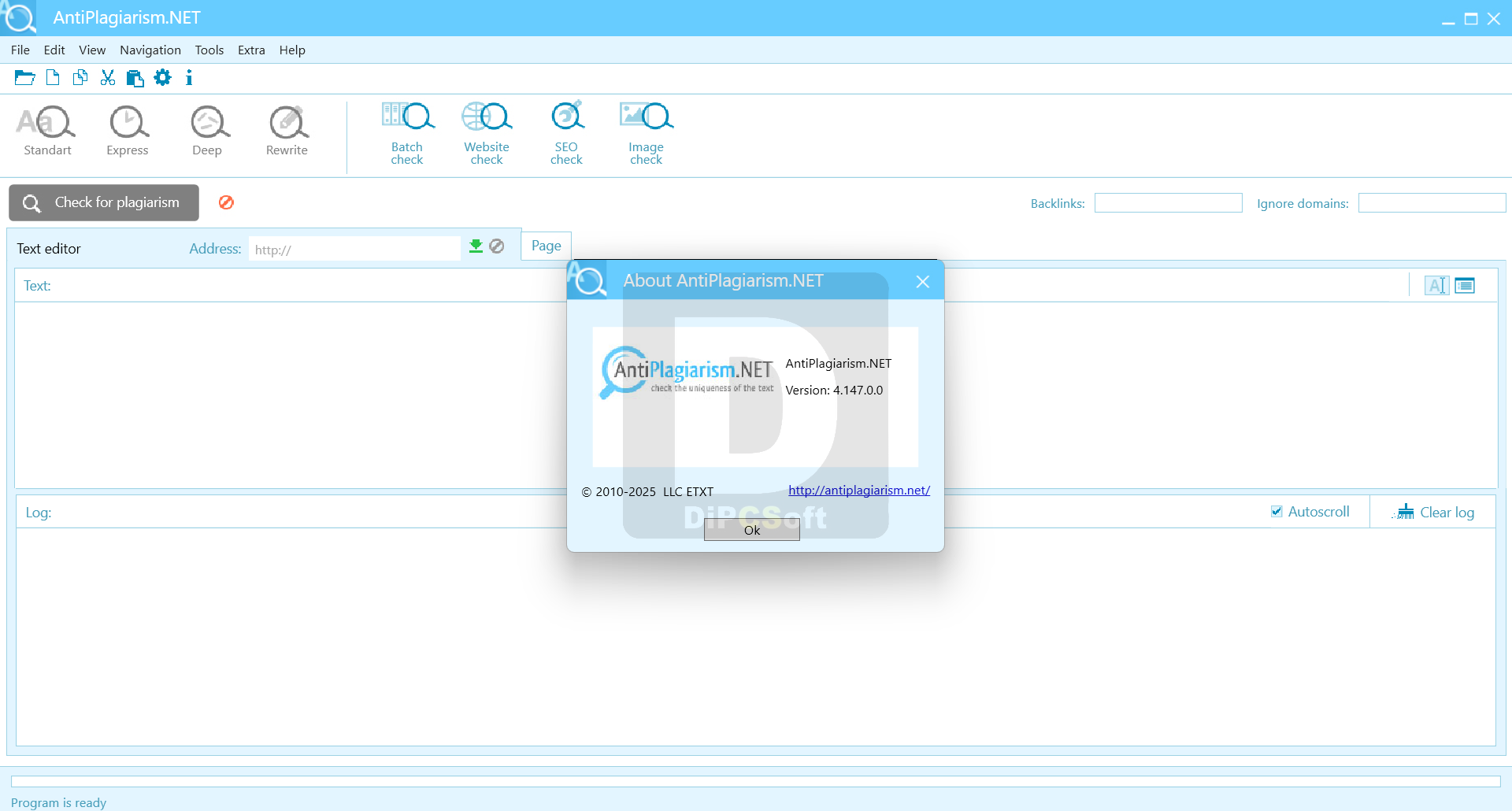Open the Navigation menu
1512x811 pixels.
pos(150,50)
